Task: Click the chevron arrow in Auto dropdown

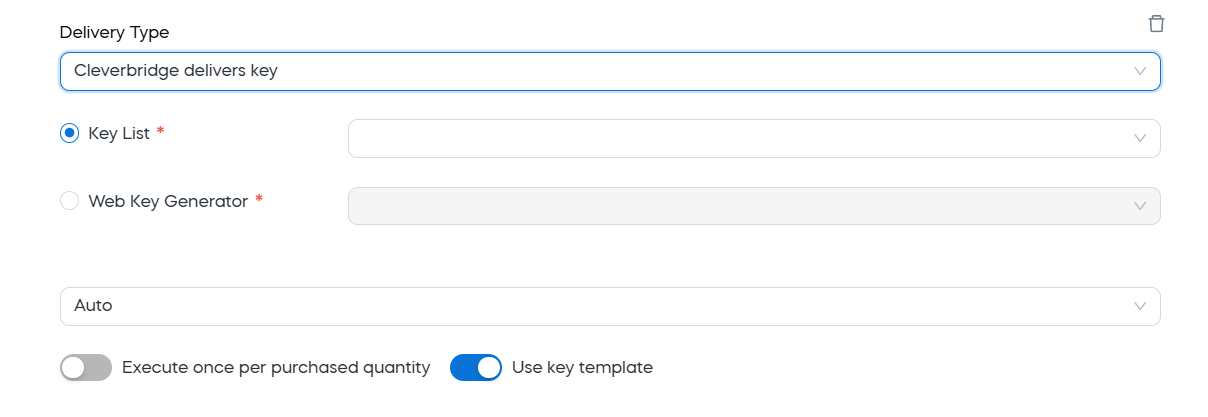Action: (1139, 306)
